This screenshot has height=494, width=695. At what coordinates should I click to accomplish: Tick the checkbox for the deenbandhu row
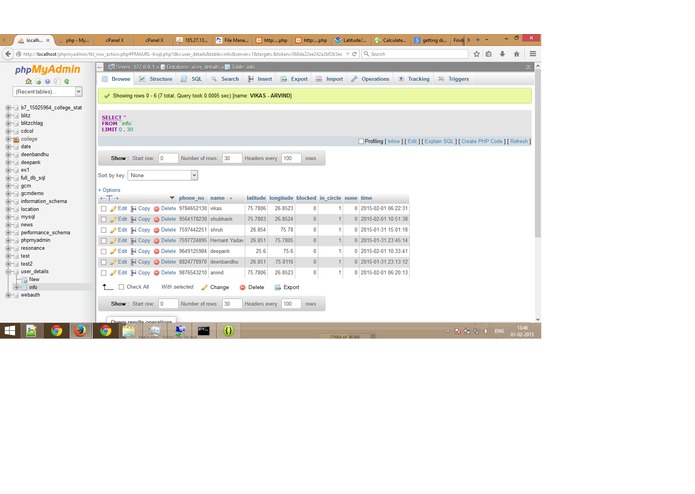point(104,262)
